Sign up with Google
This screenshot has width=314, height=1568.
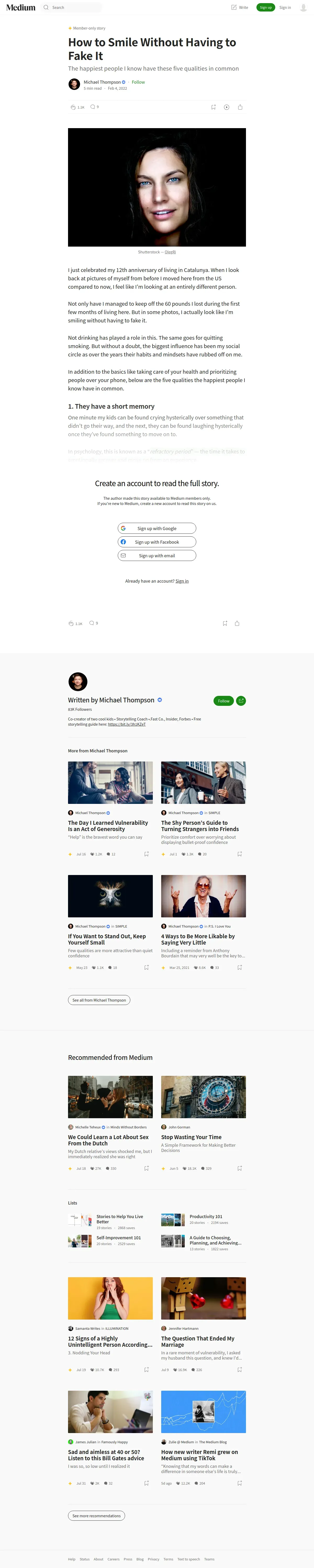click(x=157, y=528)
